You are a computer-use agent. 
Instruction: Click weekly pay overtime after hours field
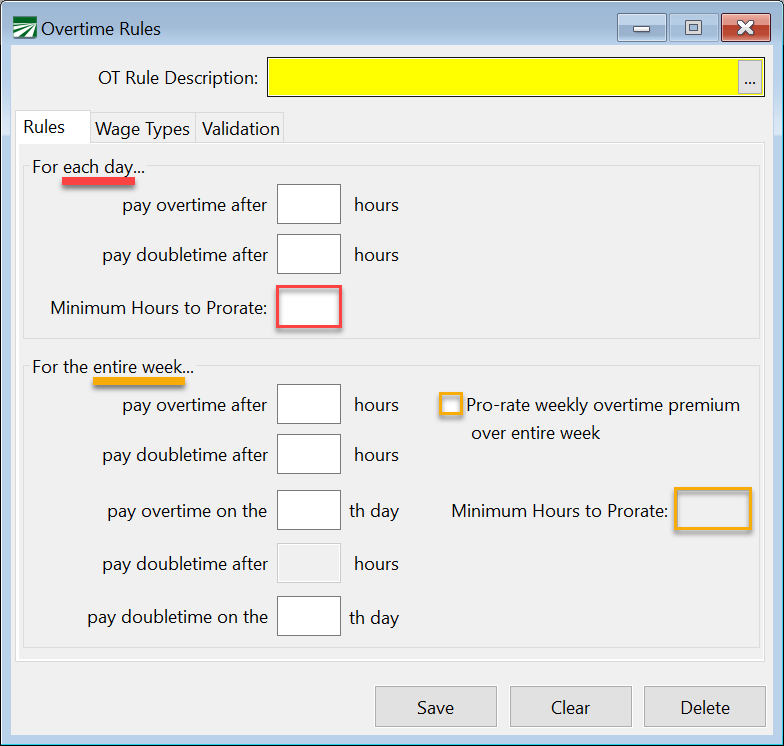tap(309, 405)
